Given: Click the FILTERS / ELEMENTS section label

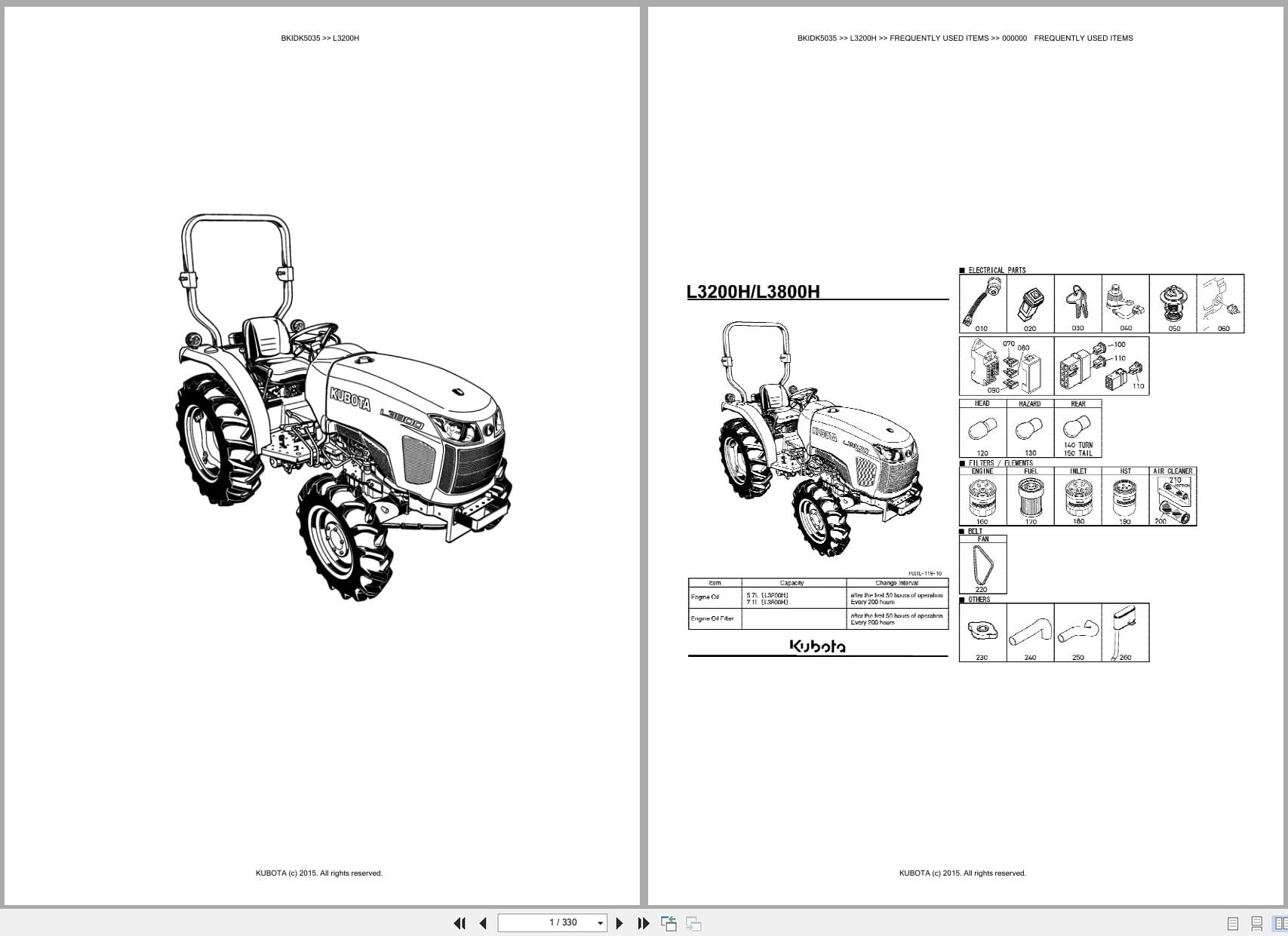Looking at the screenshot, I should click(1001, 463).
